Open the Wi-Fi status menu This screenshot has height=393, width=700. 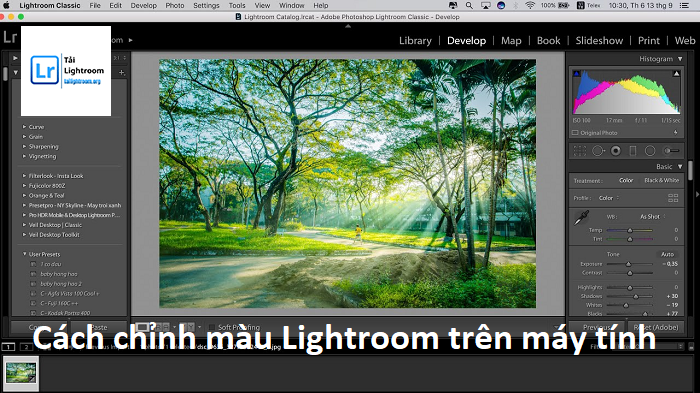[x=530, y=5]
